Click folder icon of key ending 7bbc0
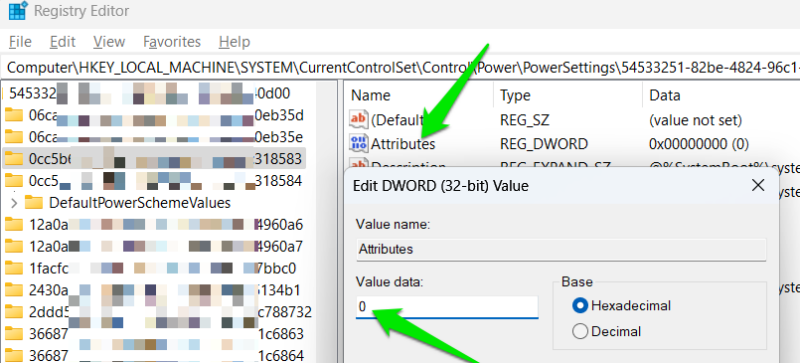Viewport: 800px width, 363px height. 14,268
